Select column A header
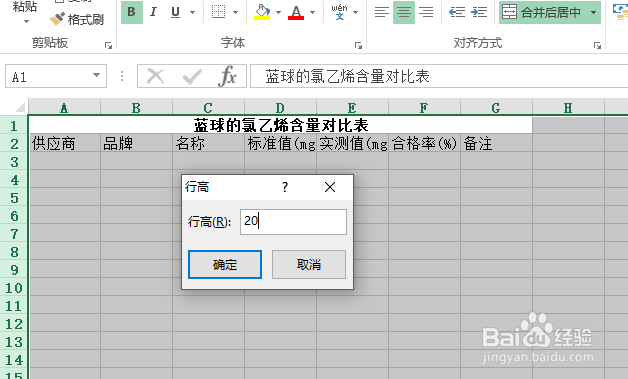 [x=64, y=107]
